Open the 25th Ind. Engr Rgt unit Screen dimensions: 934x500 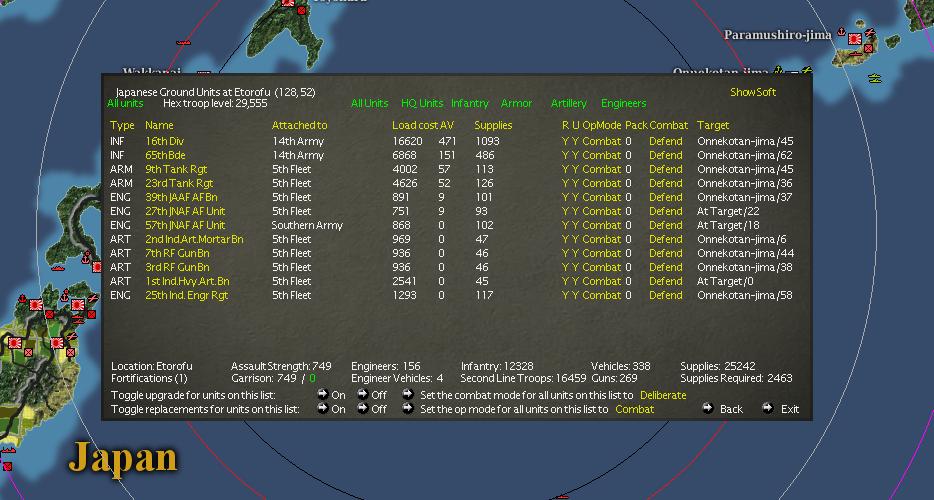pyautogui.click(x=186, y=295)
